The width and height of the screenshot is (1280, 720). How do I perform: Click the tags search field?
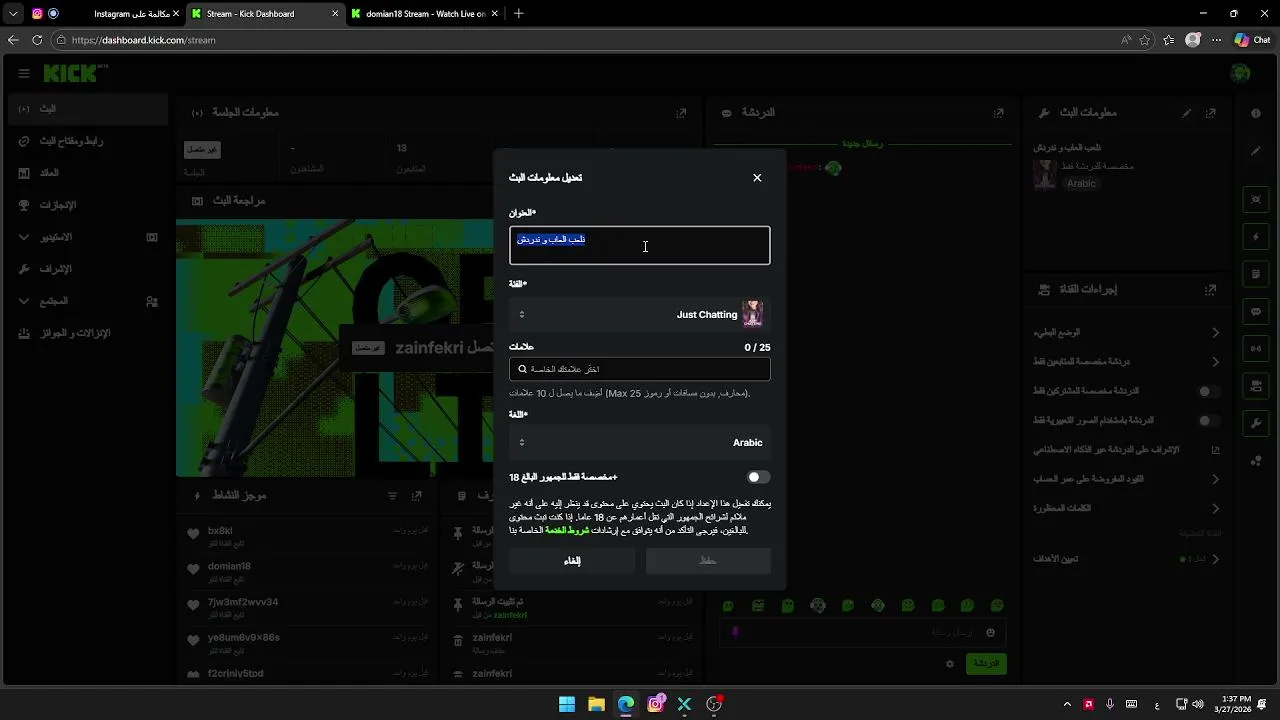640,369
